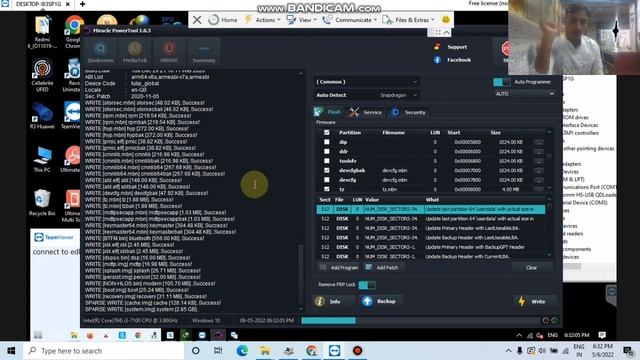Screen dimensions: 640x360
Task: Open Cellebrite UFED desktop icon
Action: click(x=42, y=75)
